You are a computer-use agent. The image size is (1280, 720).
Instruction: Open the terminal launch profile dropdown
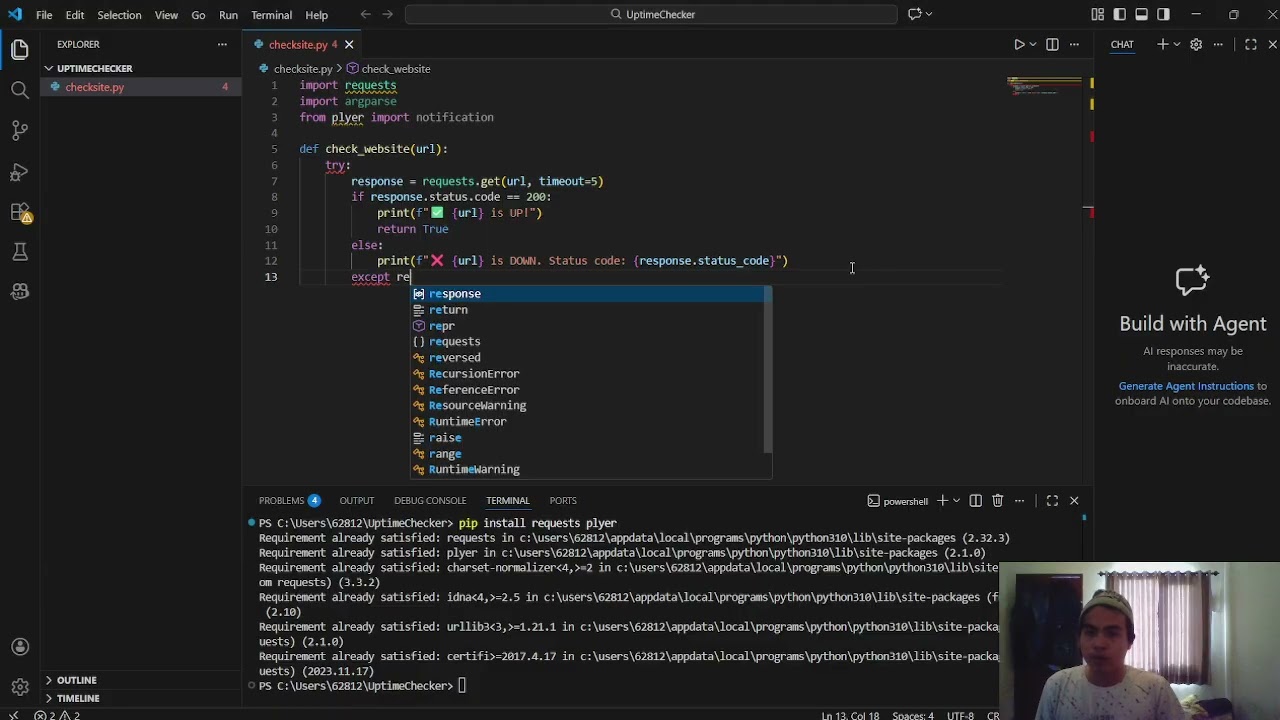956,500
